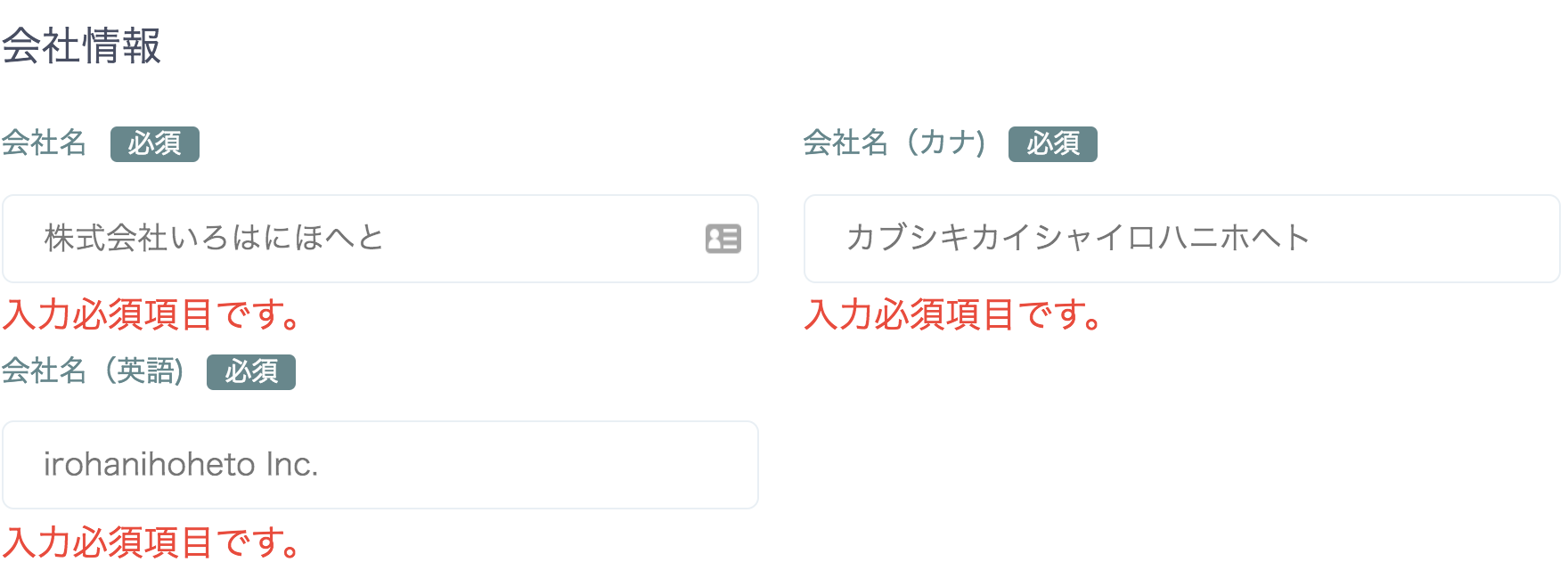Click the 会社名 input field
The height and width of the screenshot is (570, 1568).
pos(356,239)
